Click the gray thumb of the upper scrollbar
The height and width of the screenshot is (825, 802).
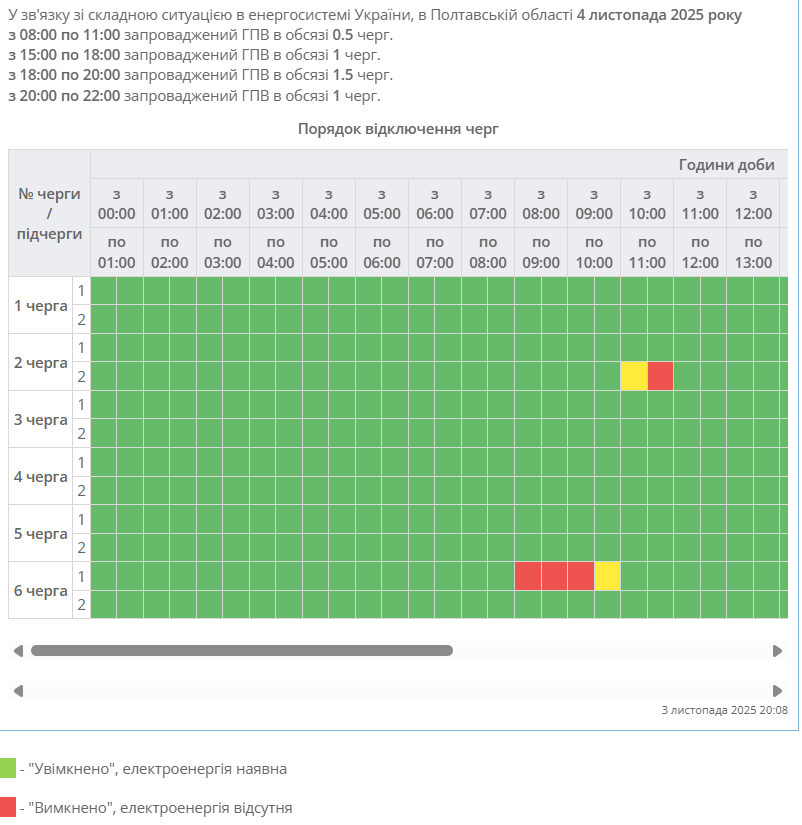pyautogui.click(x=241, y=651)
